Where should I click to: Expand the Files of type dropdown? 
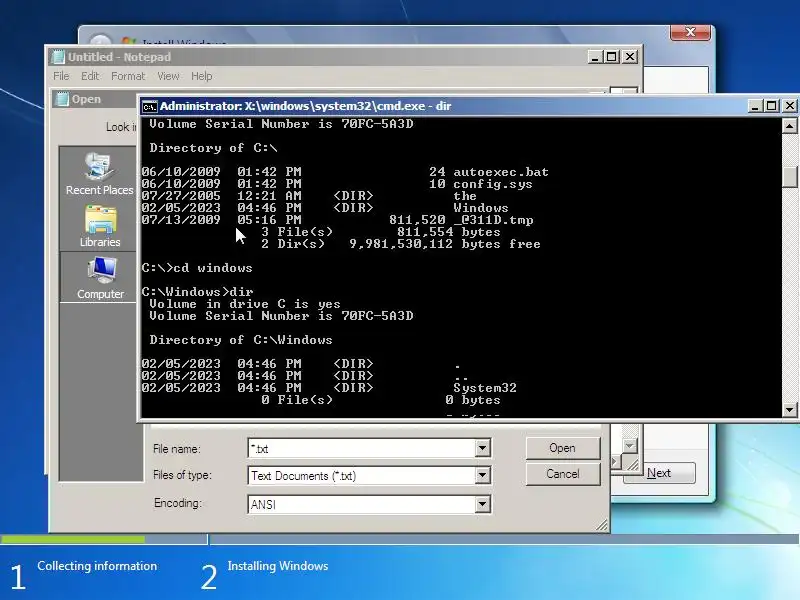[482, 476]
